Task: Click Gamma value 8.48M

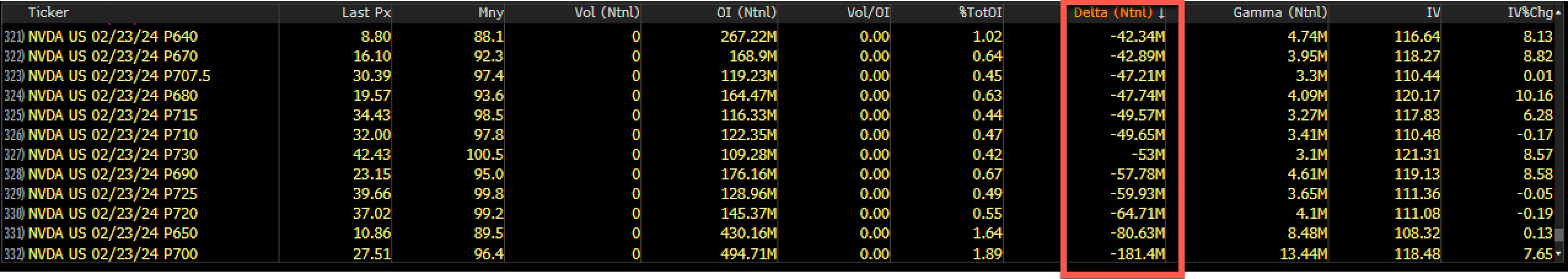Action: click(1307, 233)
